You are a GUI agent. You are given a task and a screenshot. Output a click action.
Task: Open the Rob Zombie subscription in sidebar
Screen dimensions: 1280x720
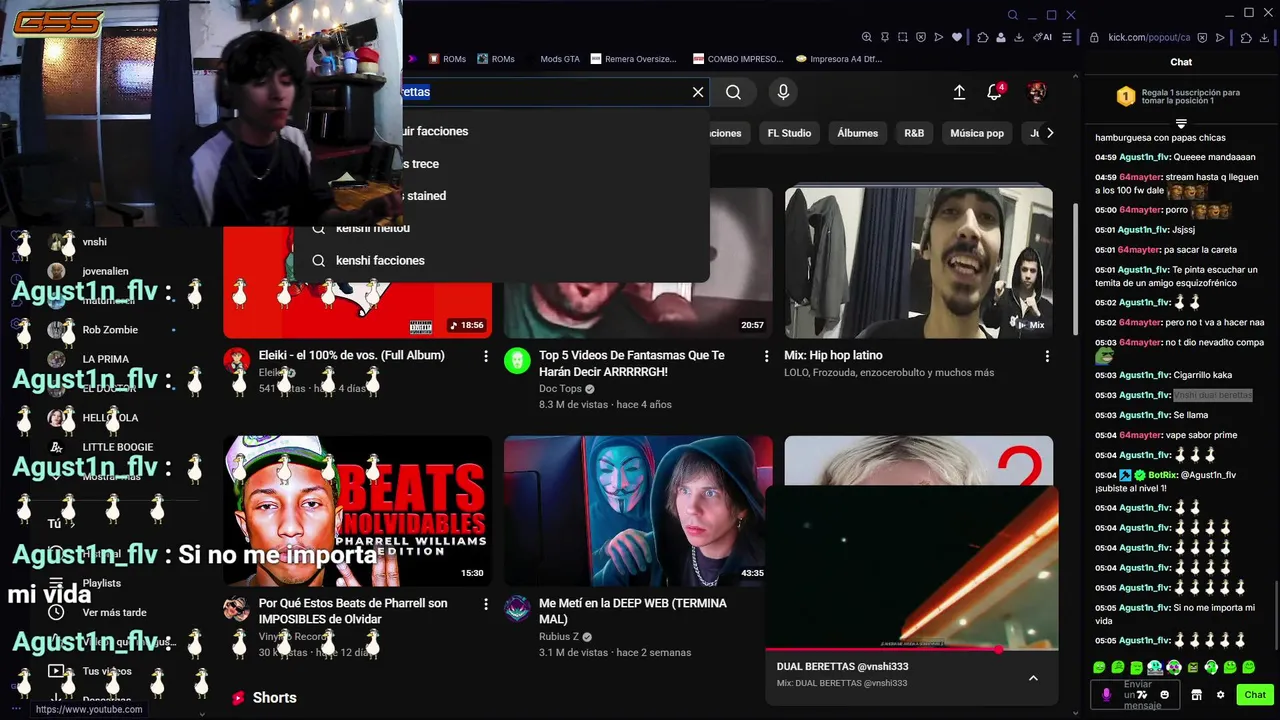pos(110,330)
